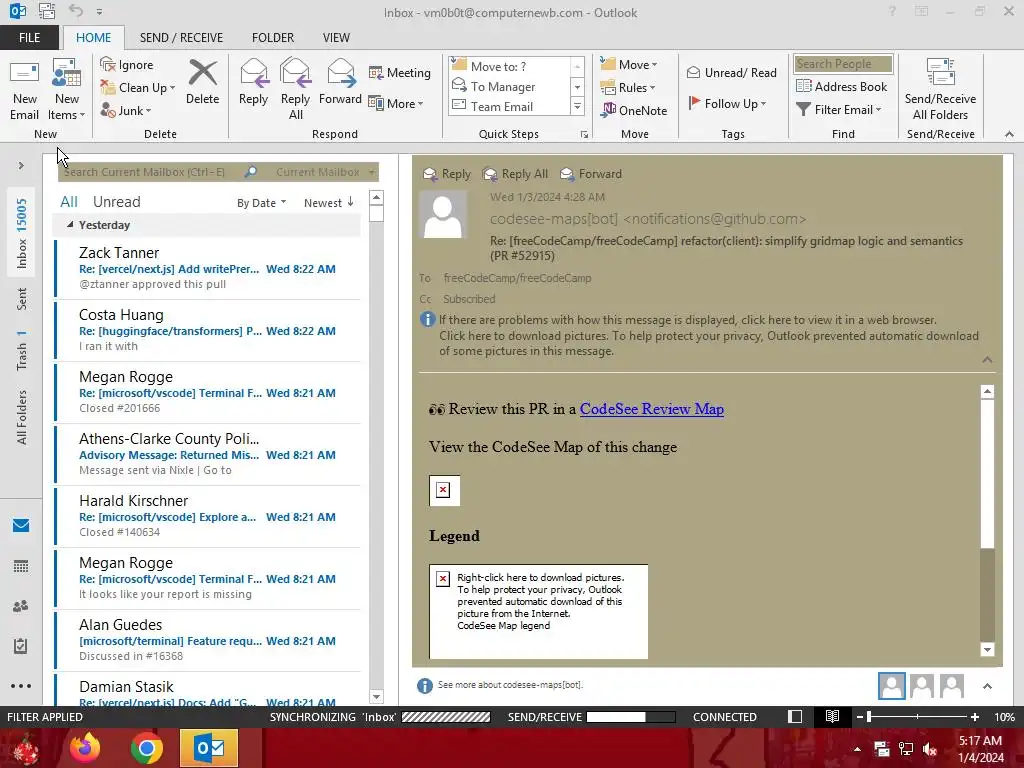Open the By Date sort menu
1024x768 pixels.
point(261,203)
